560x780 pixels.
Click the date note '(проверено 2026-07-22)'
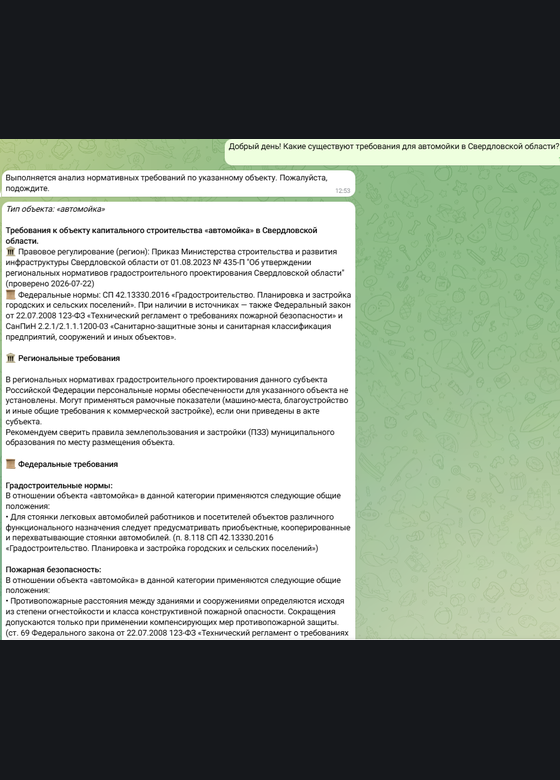point(49,284)
